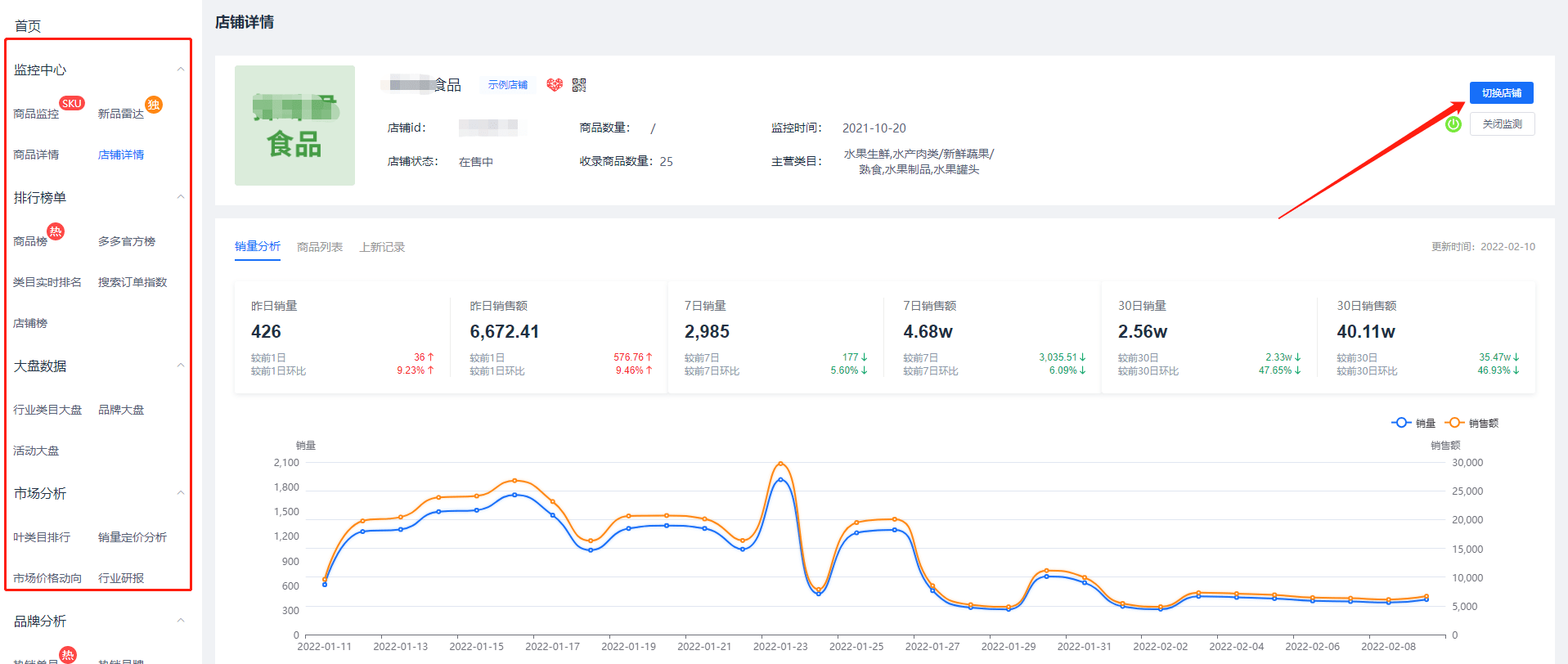Viewport: 1568px width, 664px height.
Task: Click the 独 badge on 新品雷达
Action: point(154,105)
